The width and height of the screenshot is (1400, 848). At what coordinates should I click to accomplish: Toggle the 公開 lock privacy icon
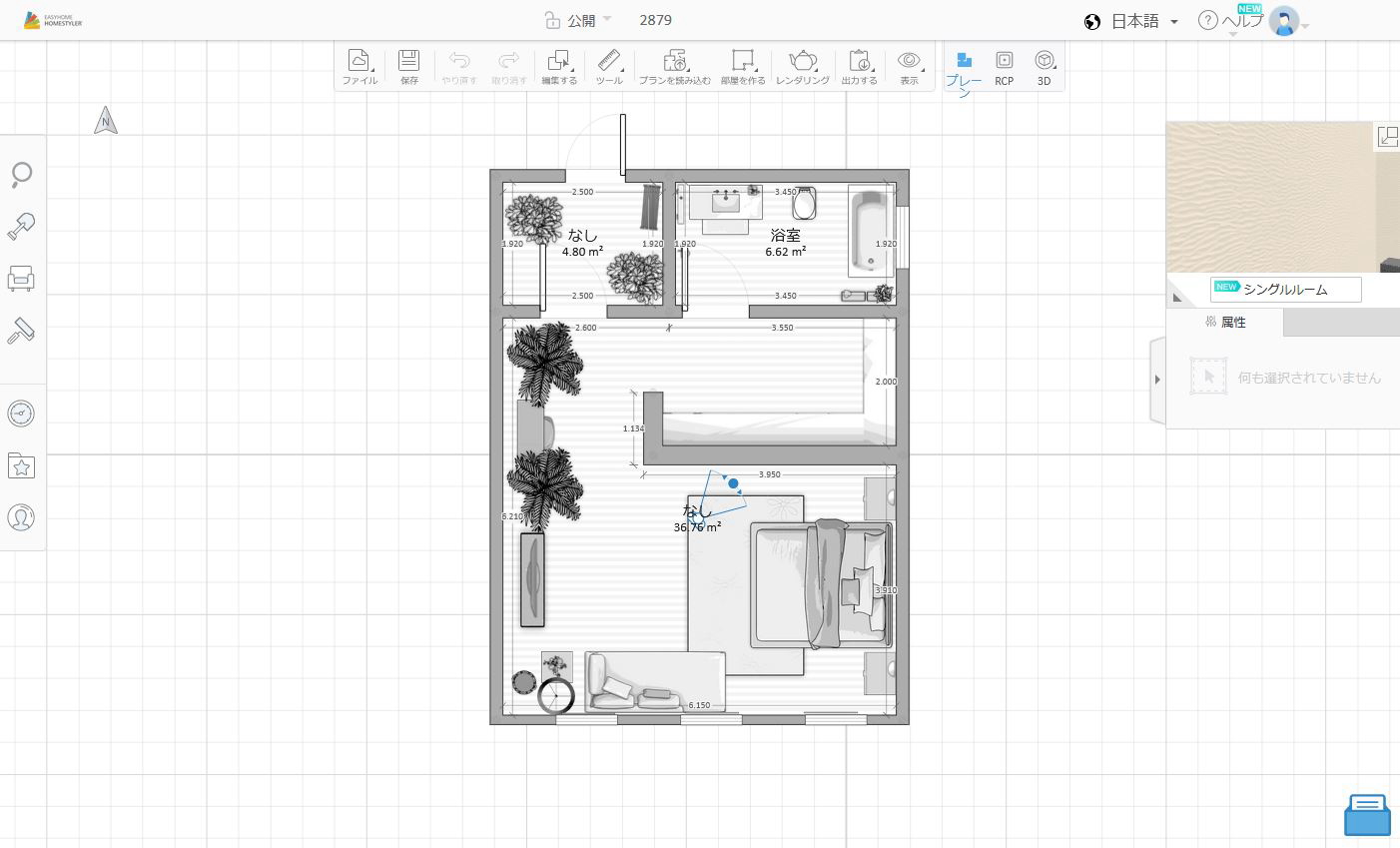[552, 20]
